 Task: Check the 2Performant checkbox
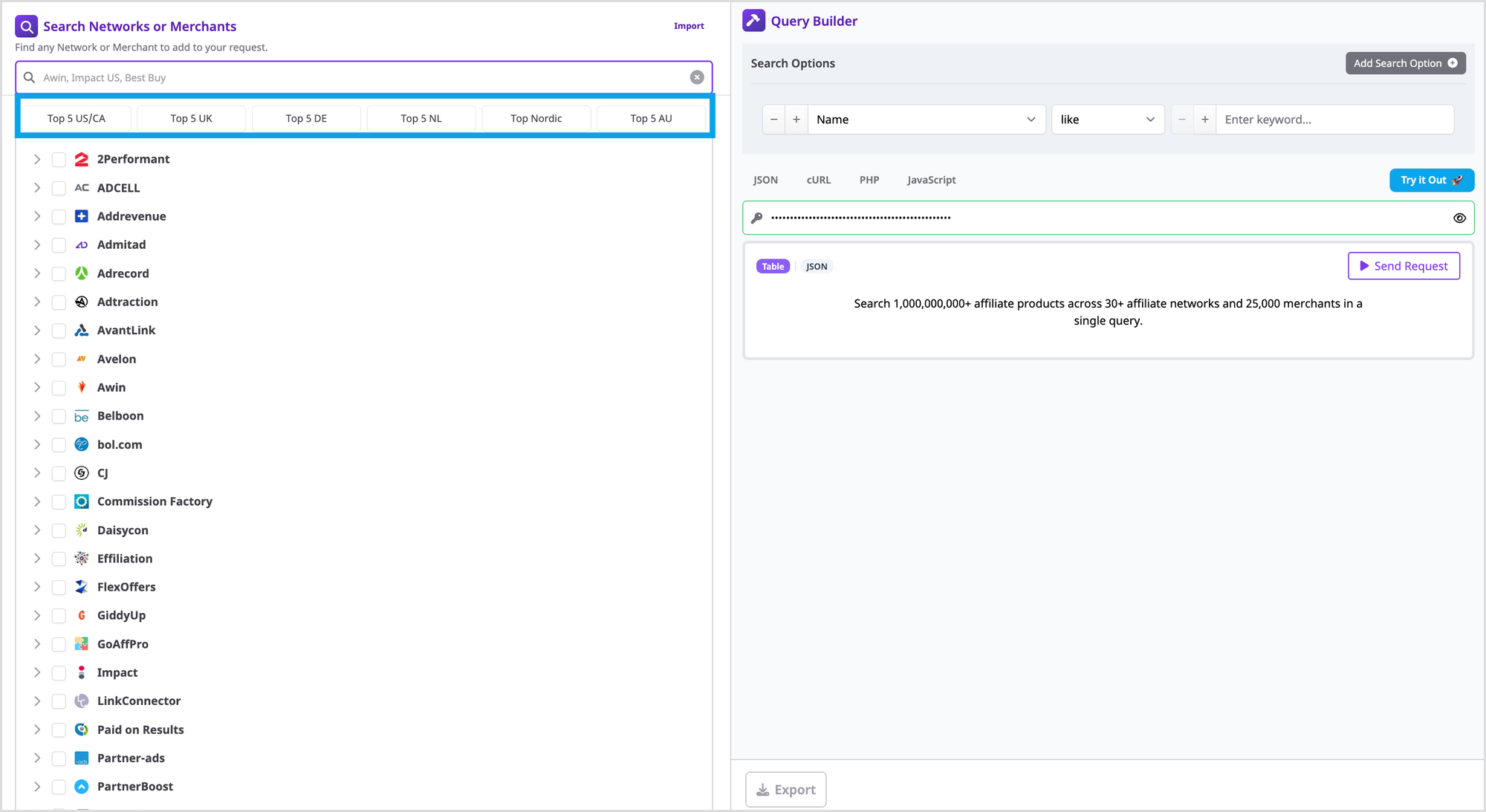pos(59,159)
